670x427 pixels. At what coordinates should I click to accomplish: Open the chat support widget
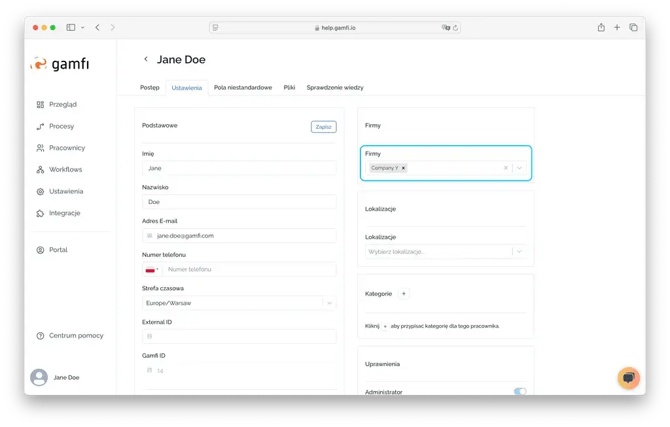(x=628, y=377)
